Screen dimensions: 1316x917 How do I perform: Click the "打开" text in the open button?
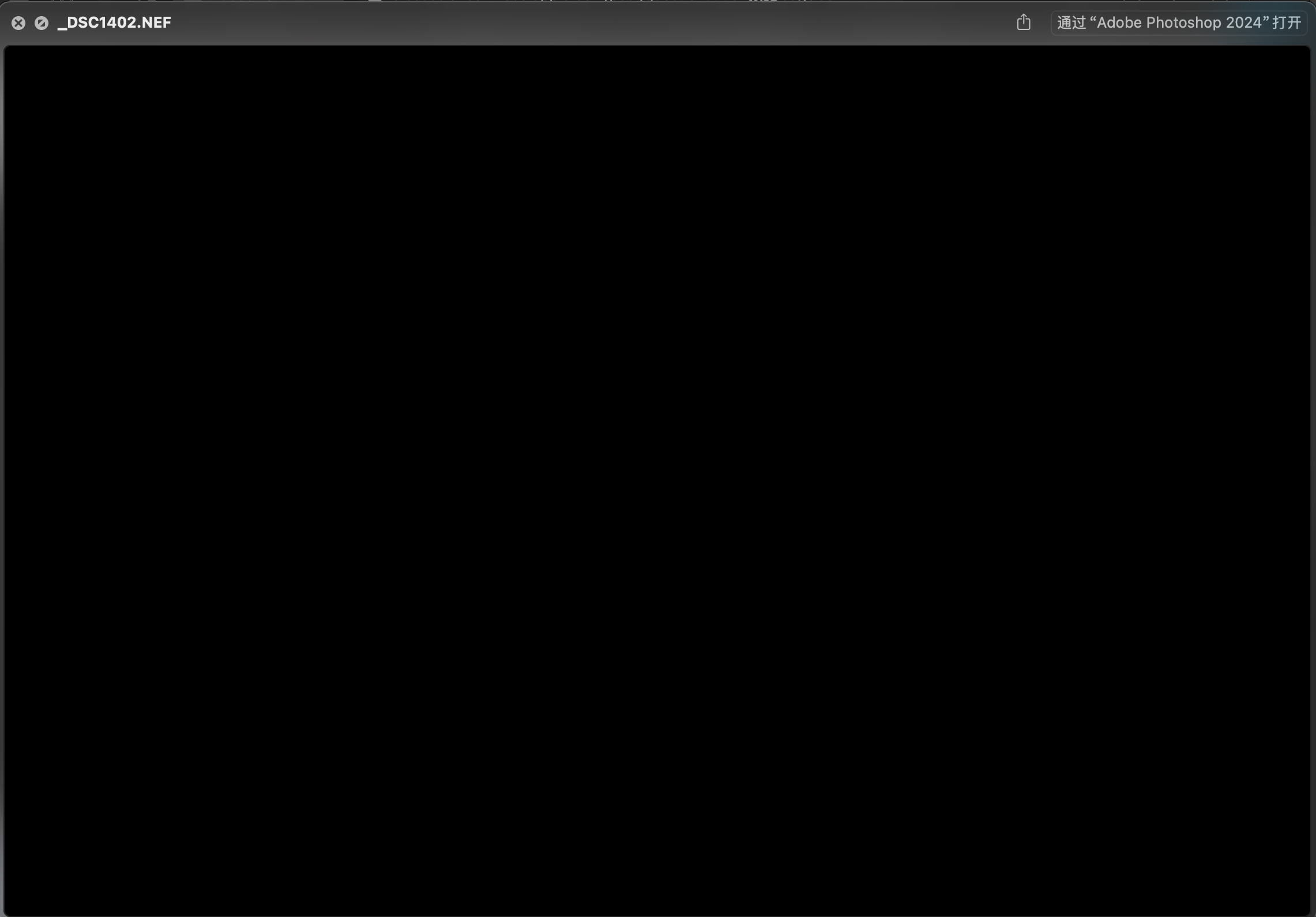(x=1286, y=22)
